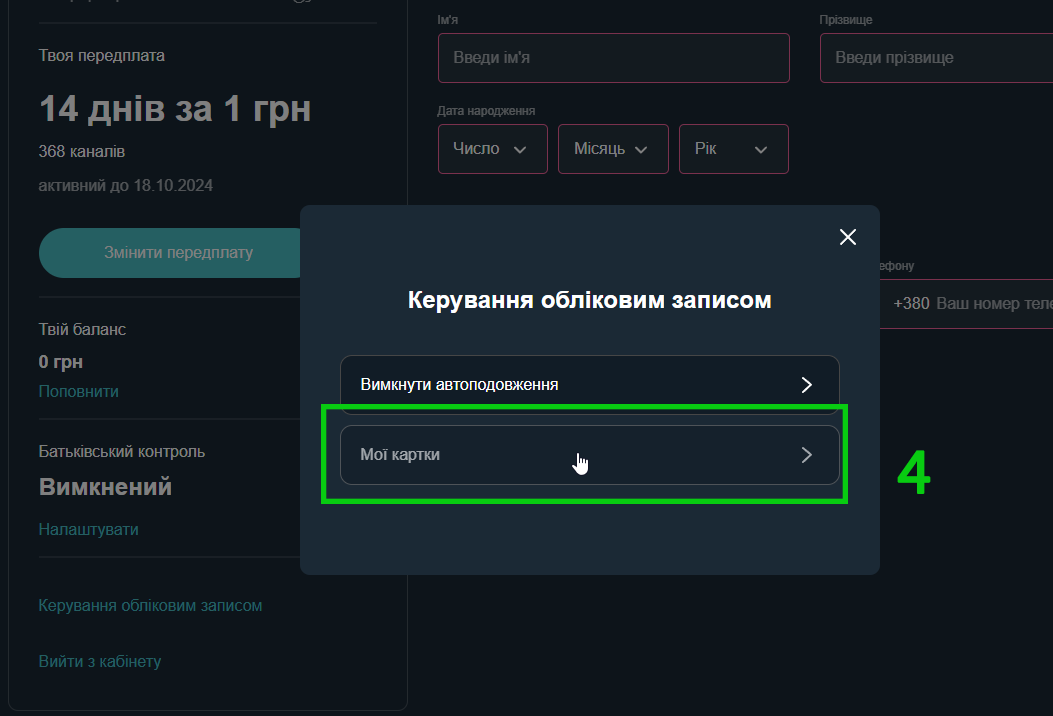This screenshot has height=716, width=1053.
Task: Click the +380 phone prefix
Action: (911, 303)
